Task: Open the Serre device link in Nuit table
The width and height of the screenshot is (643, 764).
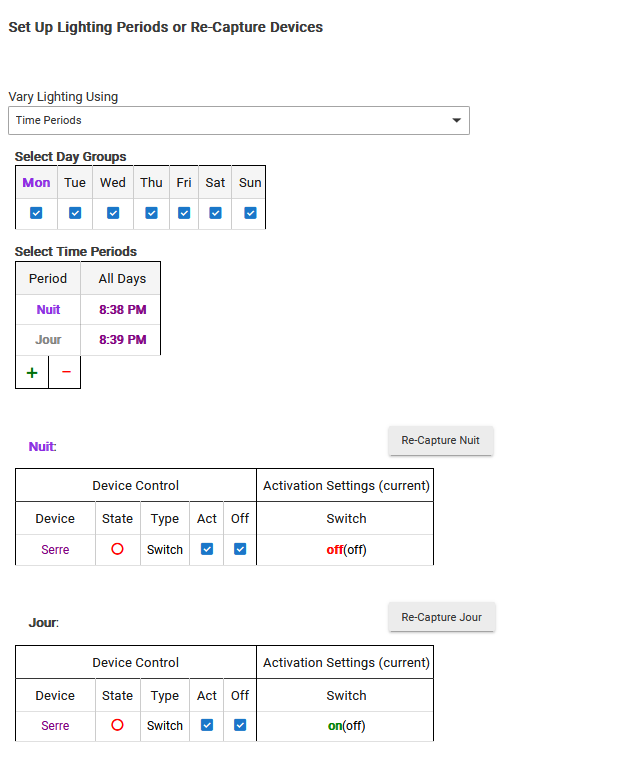Action: click(55, 550)
